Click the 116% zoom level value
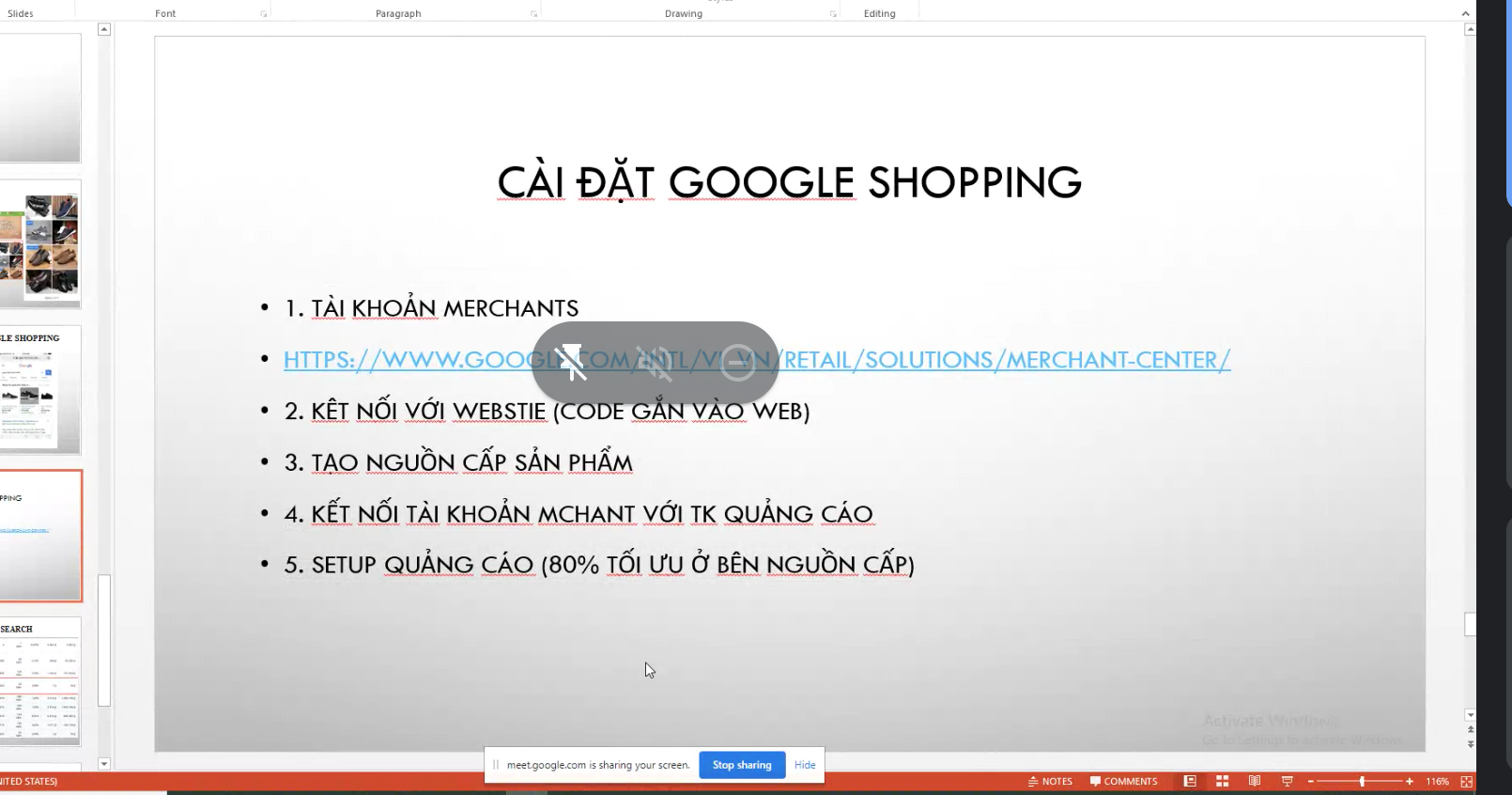Screen dimensions: 1512x795 1437,782
